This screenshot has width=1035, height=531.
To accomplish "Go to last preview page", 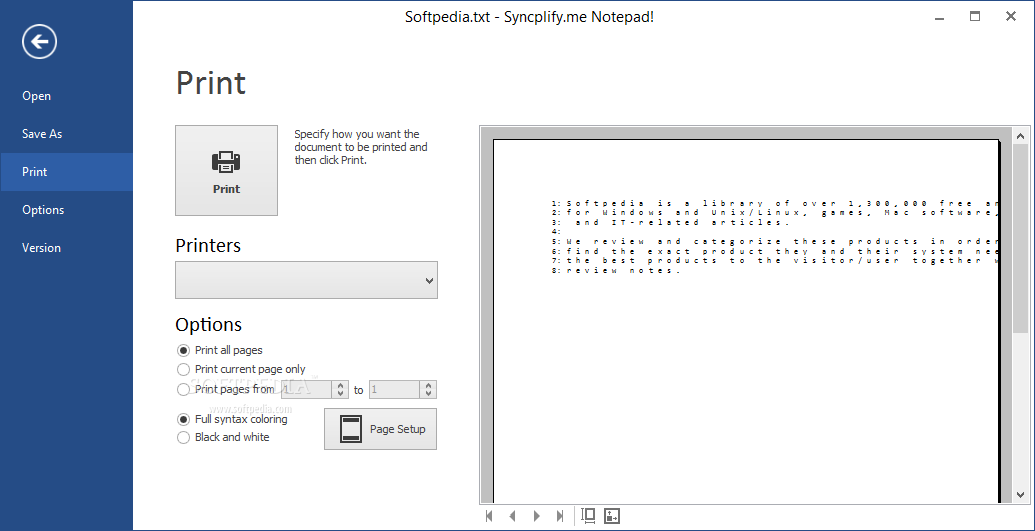I will (x=560, y=516).
